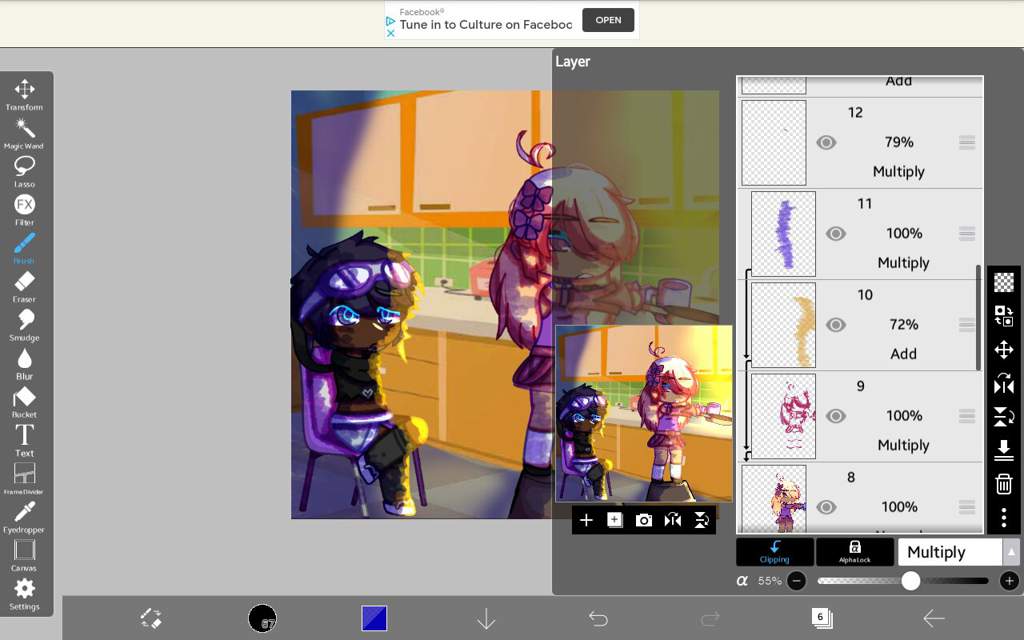Select layer 11 purple stroke thumbnail
This screenshot has height=640, width=1024.
783,234
